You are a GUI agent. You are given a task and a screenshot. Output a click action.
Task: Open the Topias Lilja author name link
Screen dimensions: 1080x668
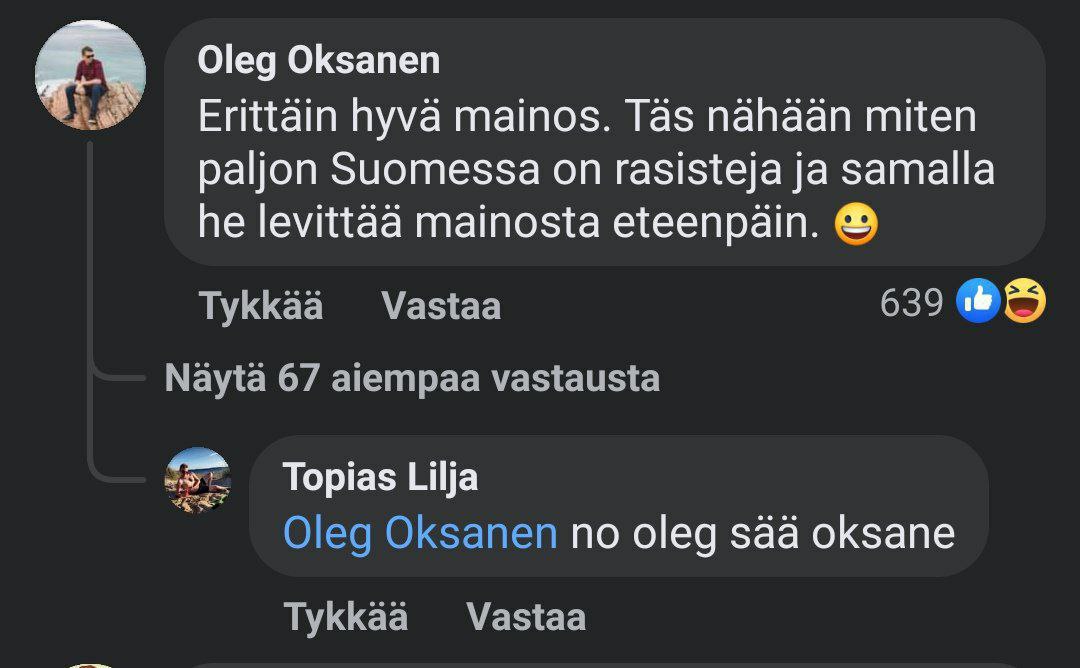click(x=380, y=477)
